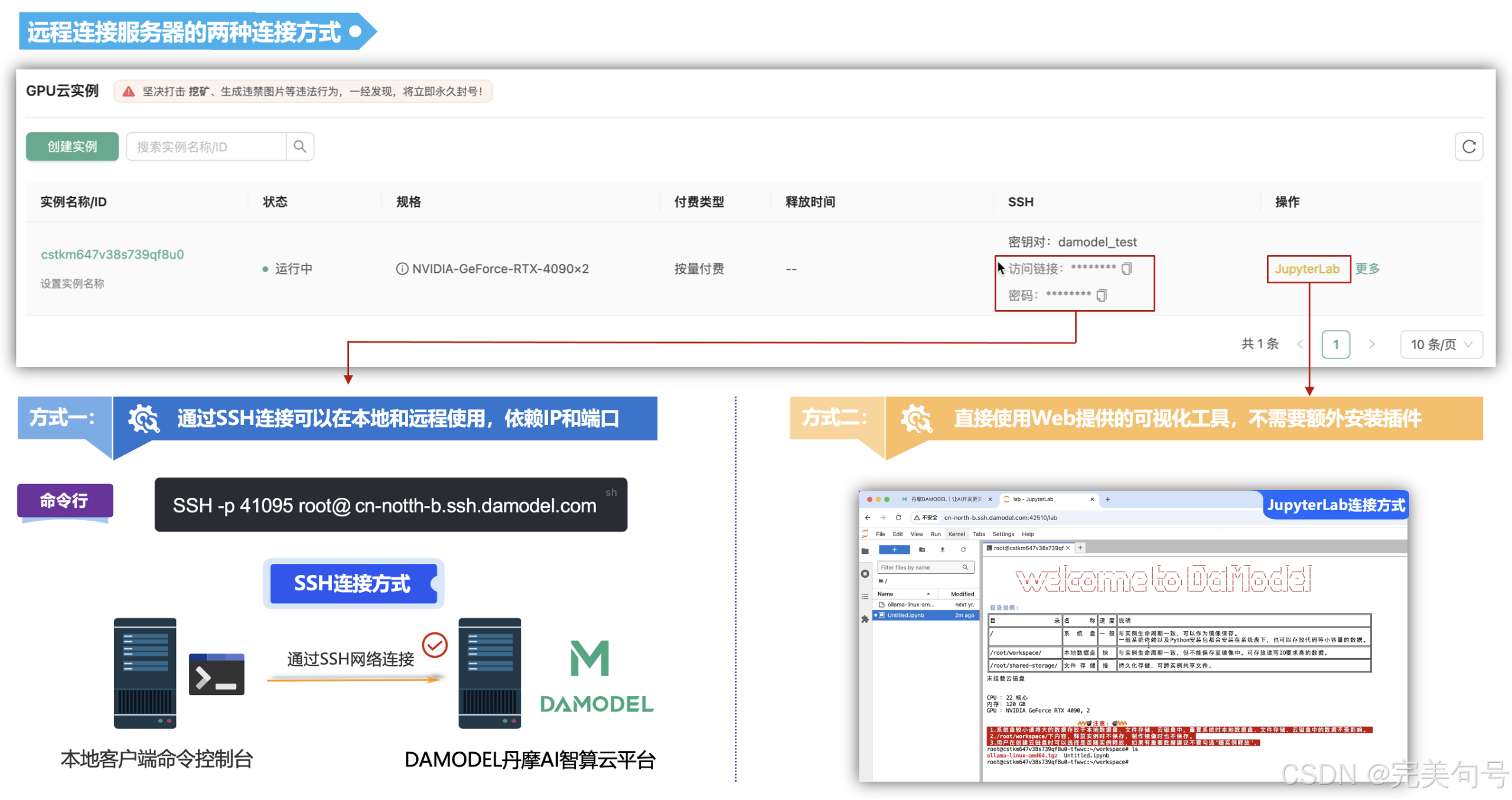1512x800 pixels.
Task: Open JupyterLab from the 操作 column
Action: [x=1308, y=269]
